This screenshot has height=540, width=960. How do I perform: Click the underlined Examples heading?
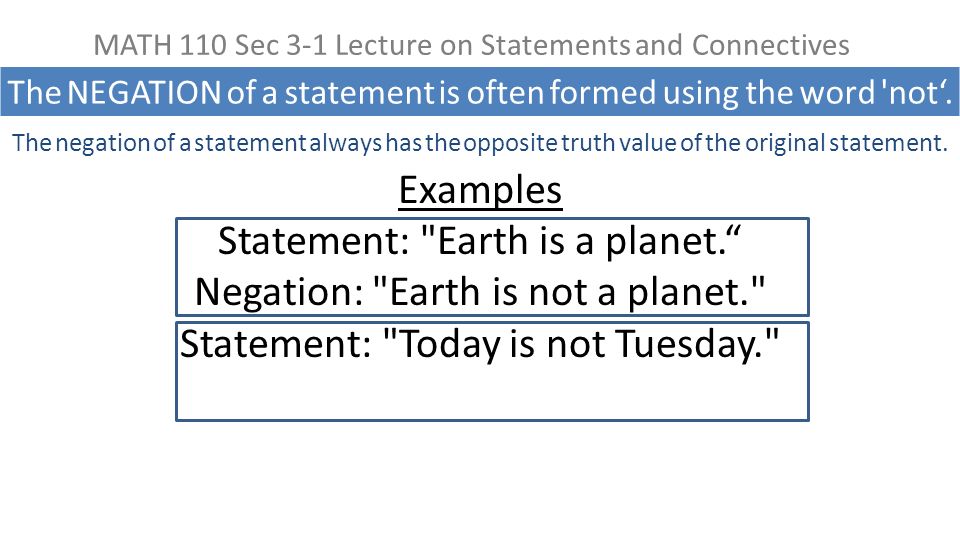481,190
